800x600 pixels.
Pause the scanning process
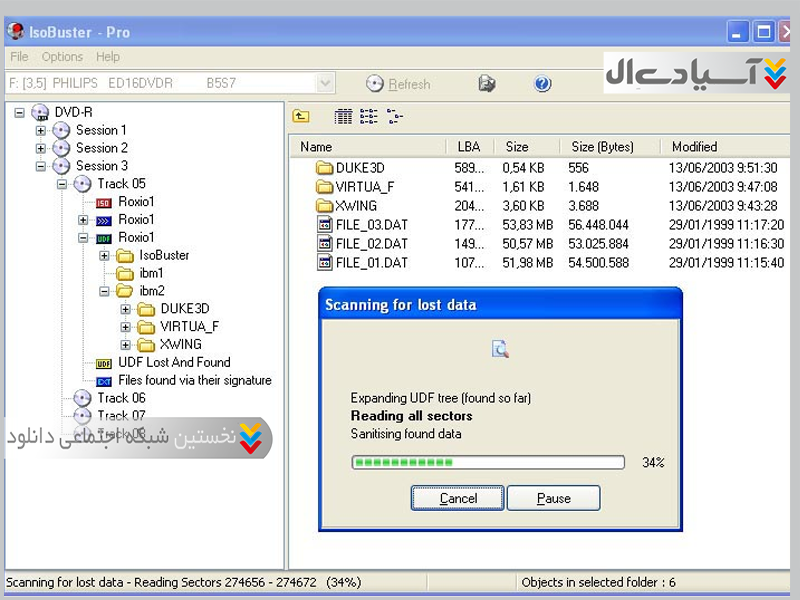[553, 498]
